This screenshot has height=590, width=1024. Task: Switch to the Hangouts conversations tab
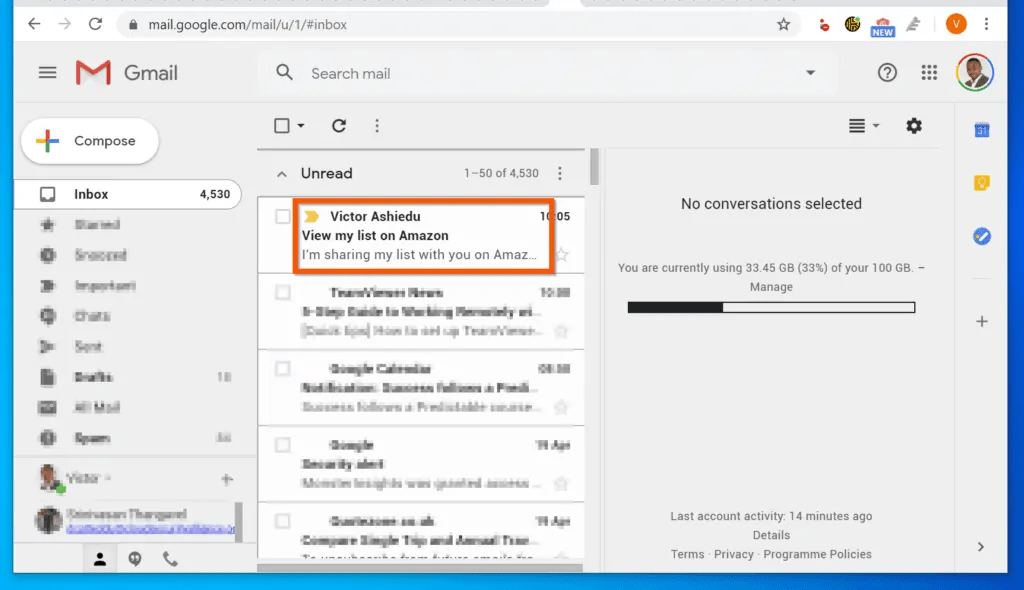135,559
